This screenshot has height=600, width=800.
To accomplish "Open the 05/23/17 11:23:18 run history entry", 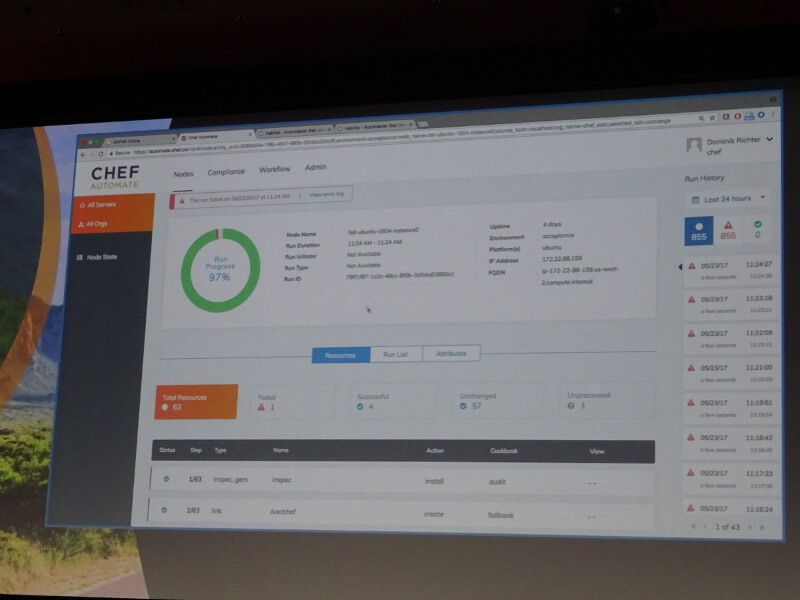I will 730,304.
